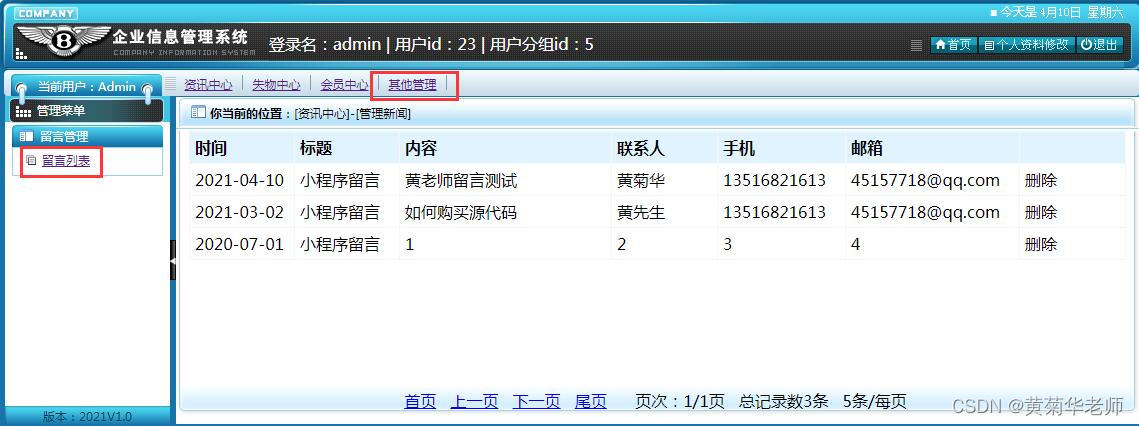Click the 登录名：admin header text
The height and width of the screenshot is (426, 1139).
coord(325,44)
